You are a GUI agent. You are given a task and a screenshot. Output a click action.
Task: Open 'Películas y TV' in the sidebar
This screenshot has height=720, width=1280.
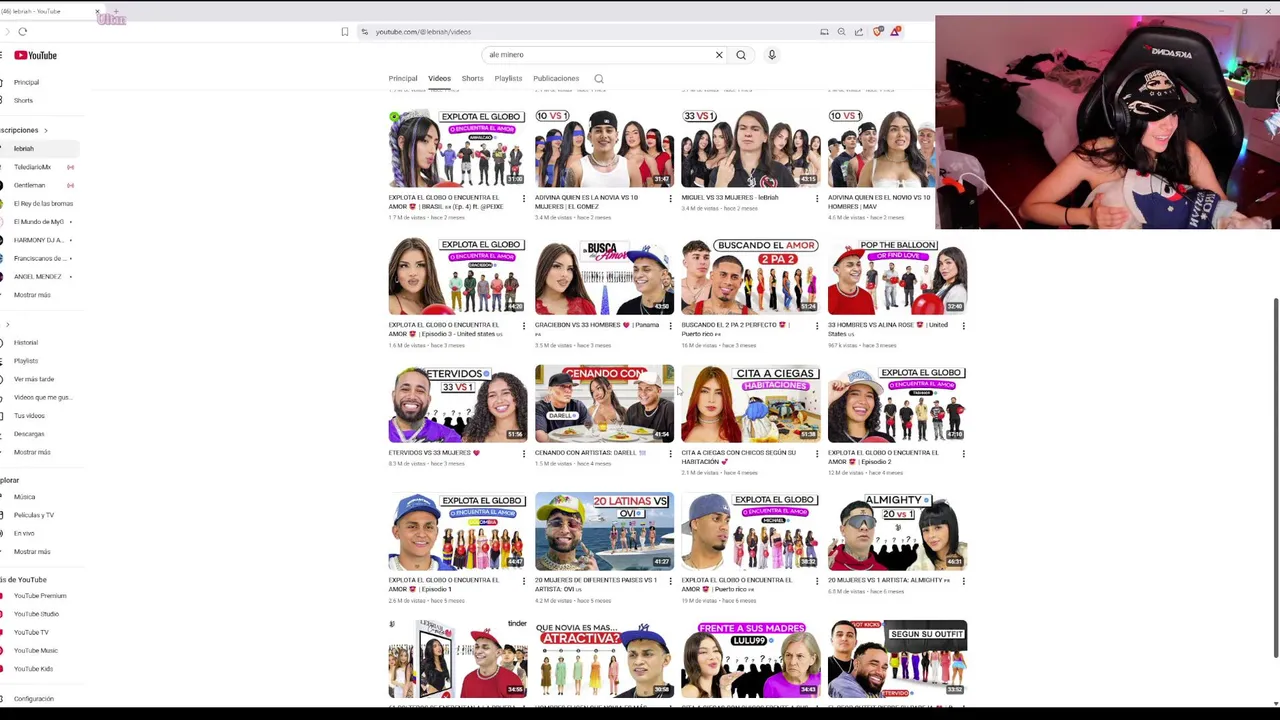pos(34,515)
